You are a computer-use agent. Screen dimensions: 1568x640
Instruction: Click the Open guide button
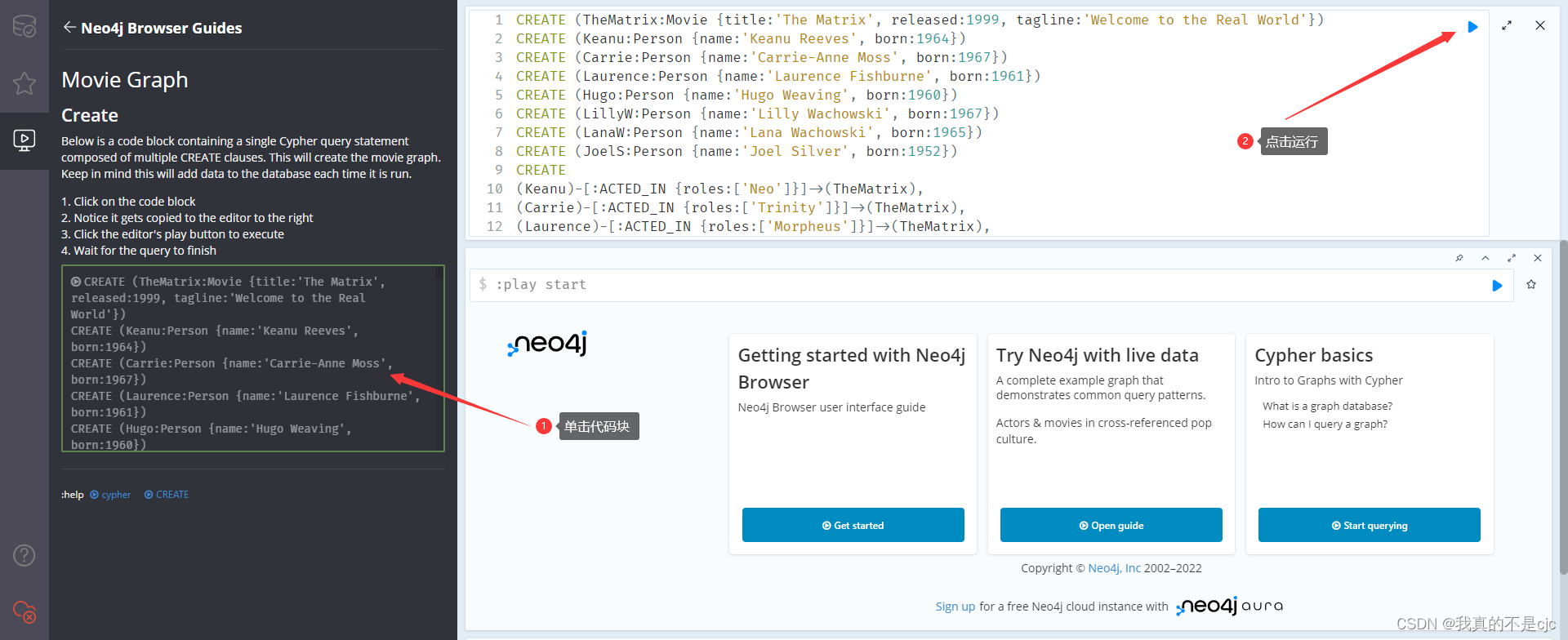pyautogui.click(x=1111, y=525)
